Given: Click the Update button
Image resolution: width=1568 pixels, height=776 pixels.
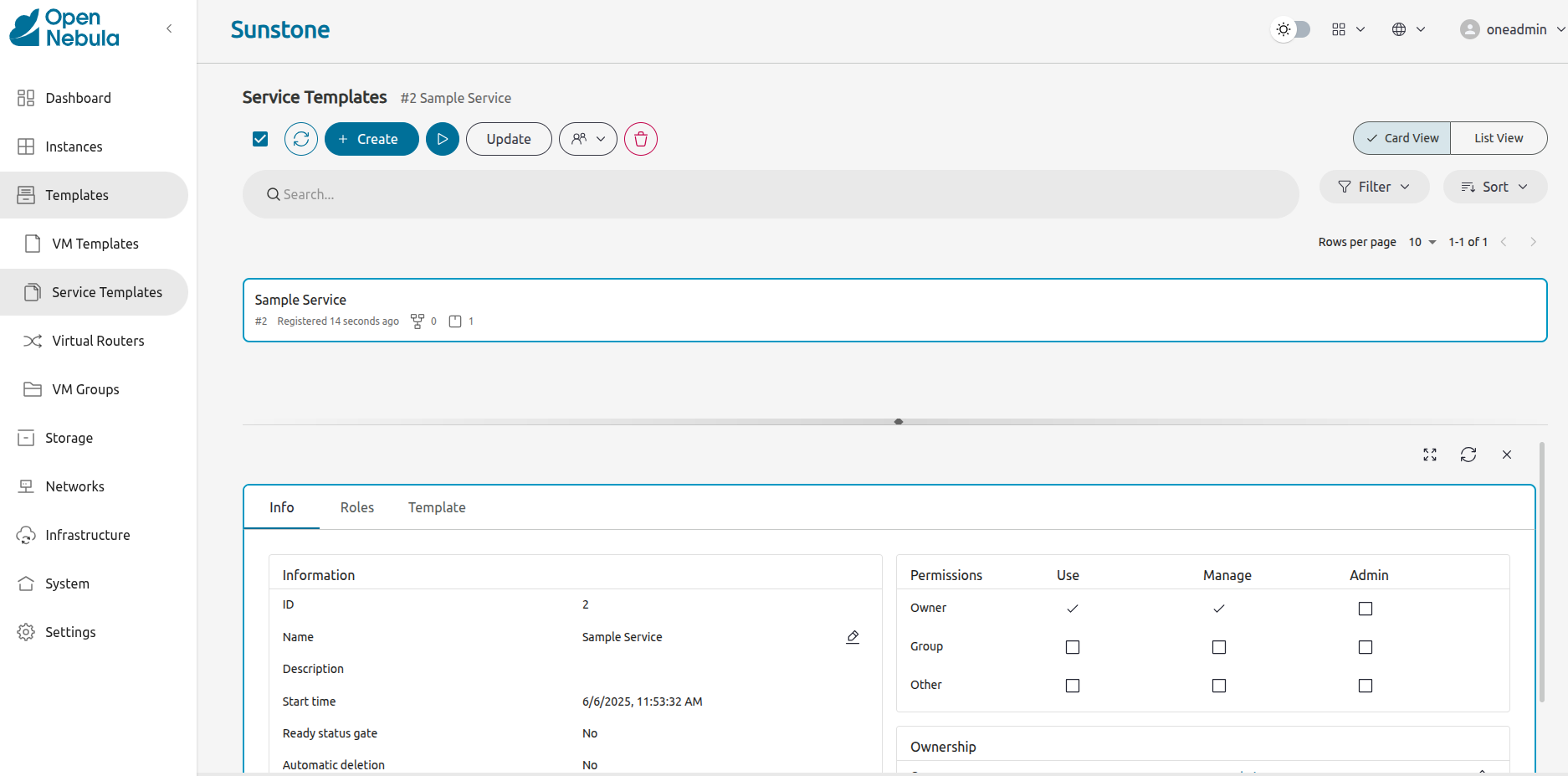Looking at the screenshot, I should (508, 139).
